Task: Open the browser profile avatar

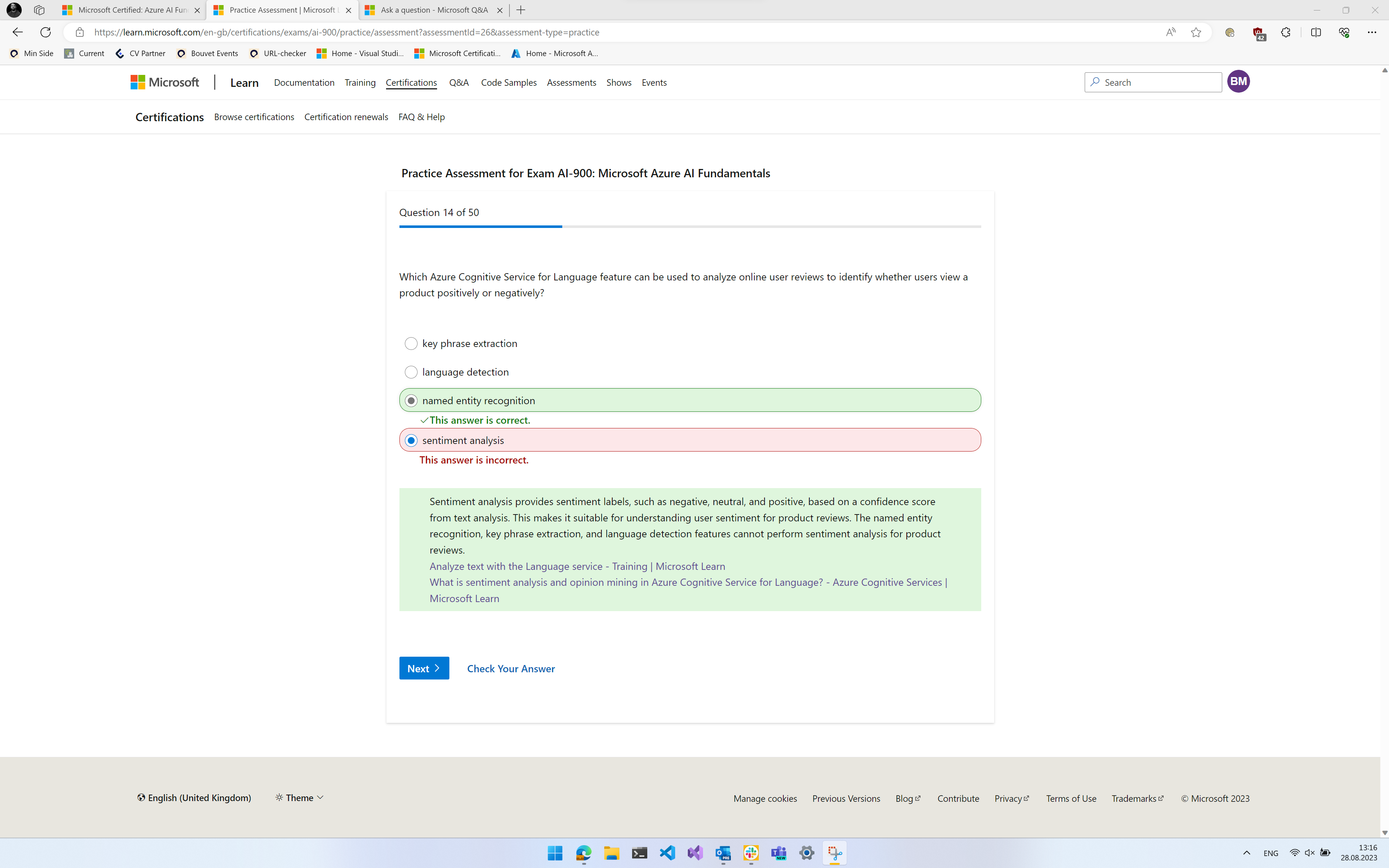Action: coord(14,10)
